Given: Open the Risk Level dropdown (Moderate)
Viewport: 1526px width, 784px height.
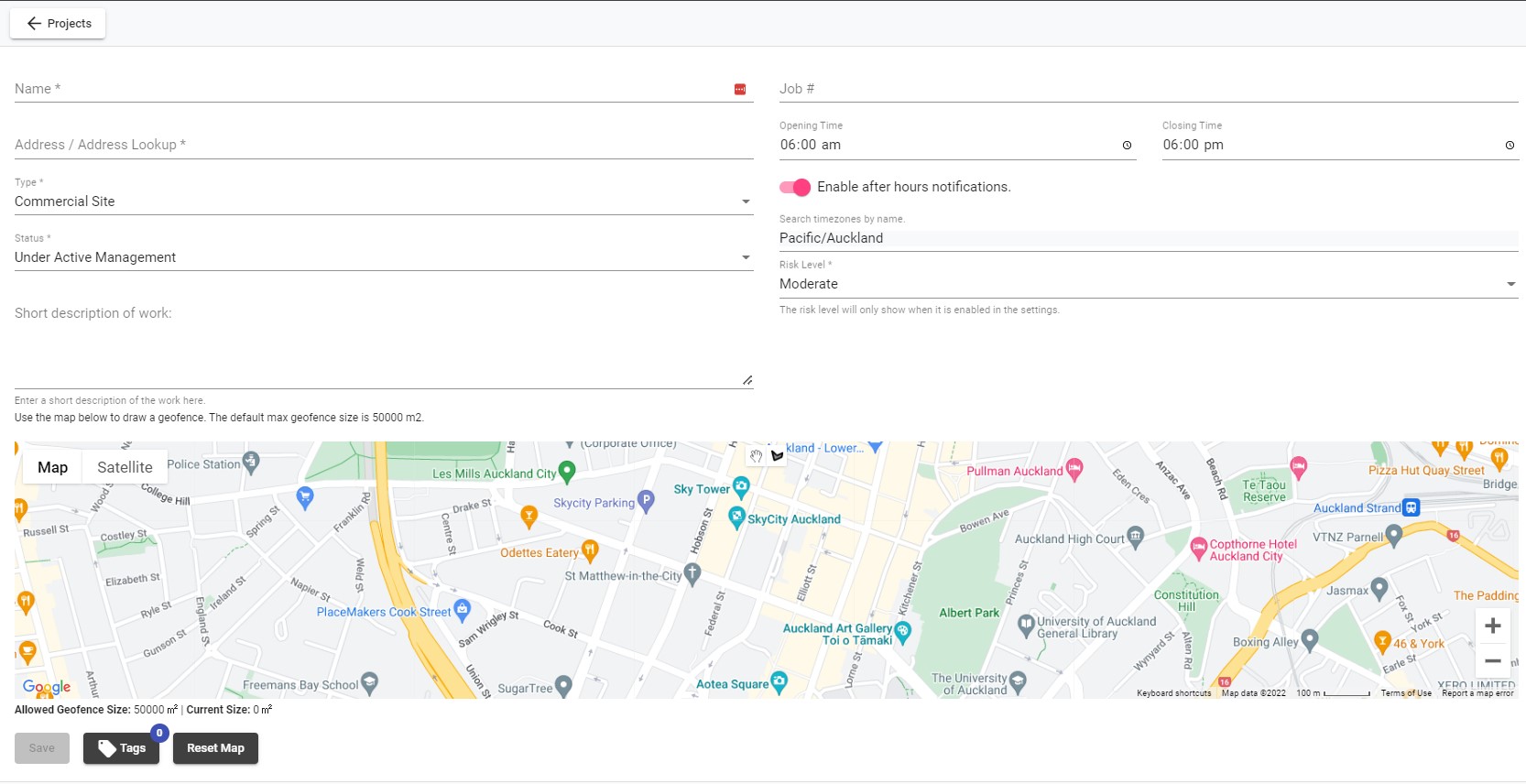Looking at the screenshot, I should click(x=1149, y=284).
